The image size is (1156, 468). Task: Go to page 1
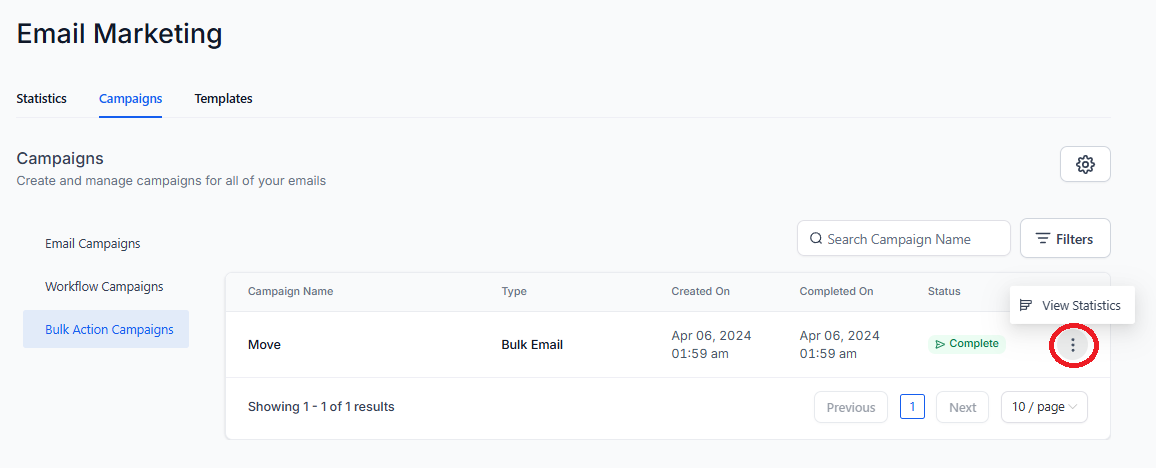click(912, 407)
